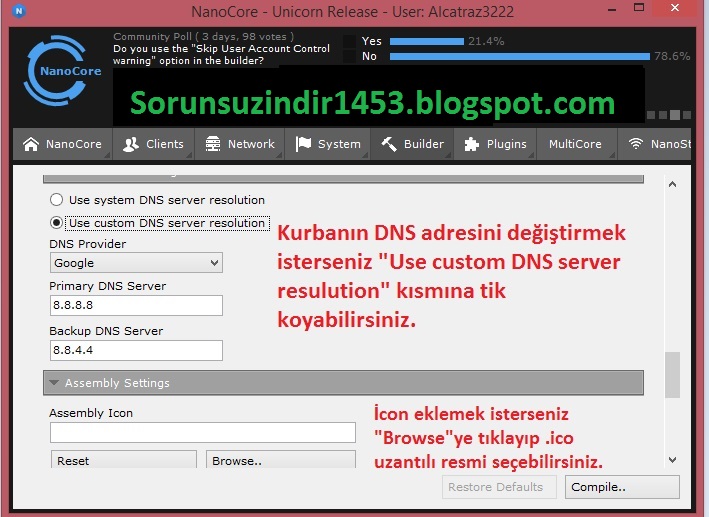Image resolution: width=709 pixels, height=517 pixels.
Task: Click the Primary DNS Server field
Action: (x=136, y=306)
